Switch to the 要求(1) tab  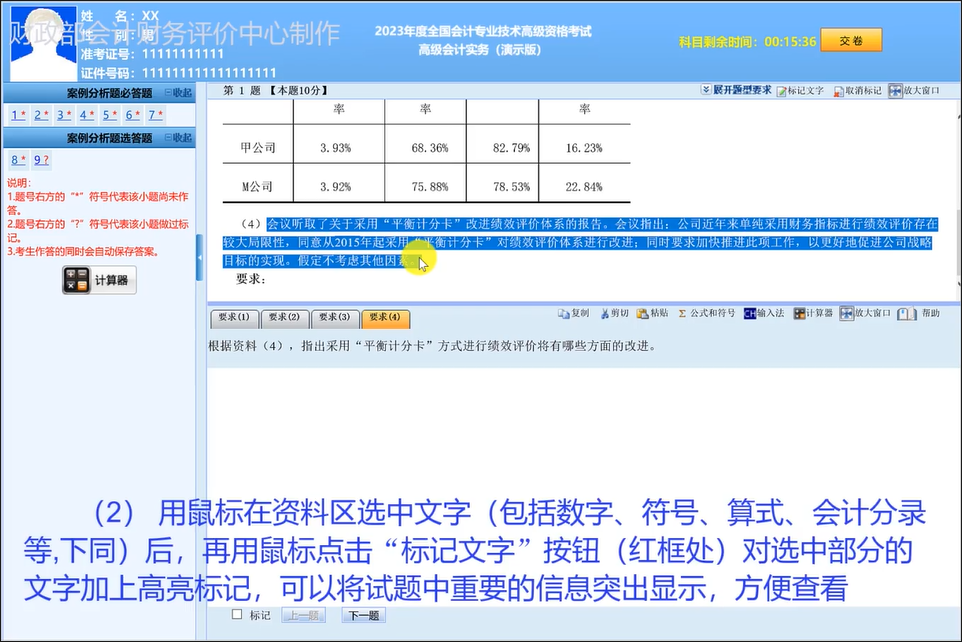click(232, 317)
